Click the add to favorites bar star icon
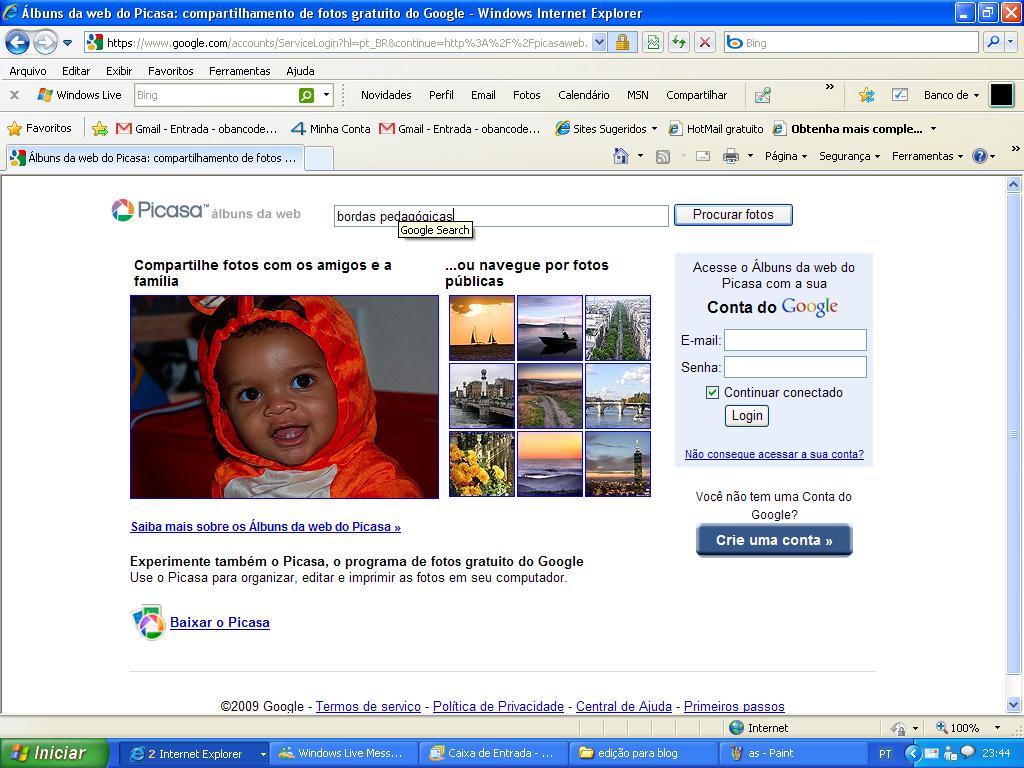Screen dimensions: 1024x768 point(100,129)
